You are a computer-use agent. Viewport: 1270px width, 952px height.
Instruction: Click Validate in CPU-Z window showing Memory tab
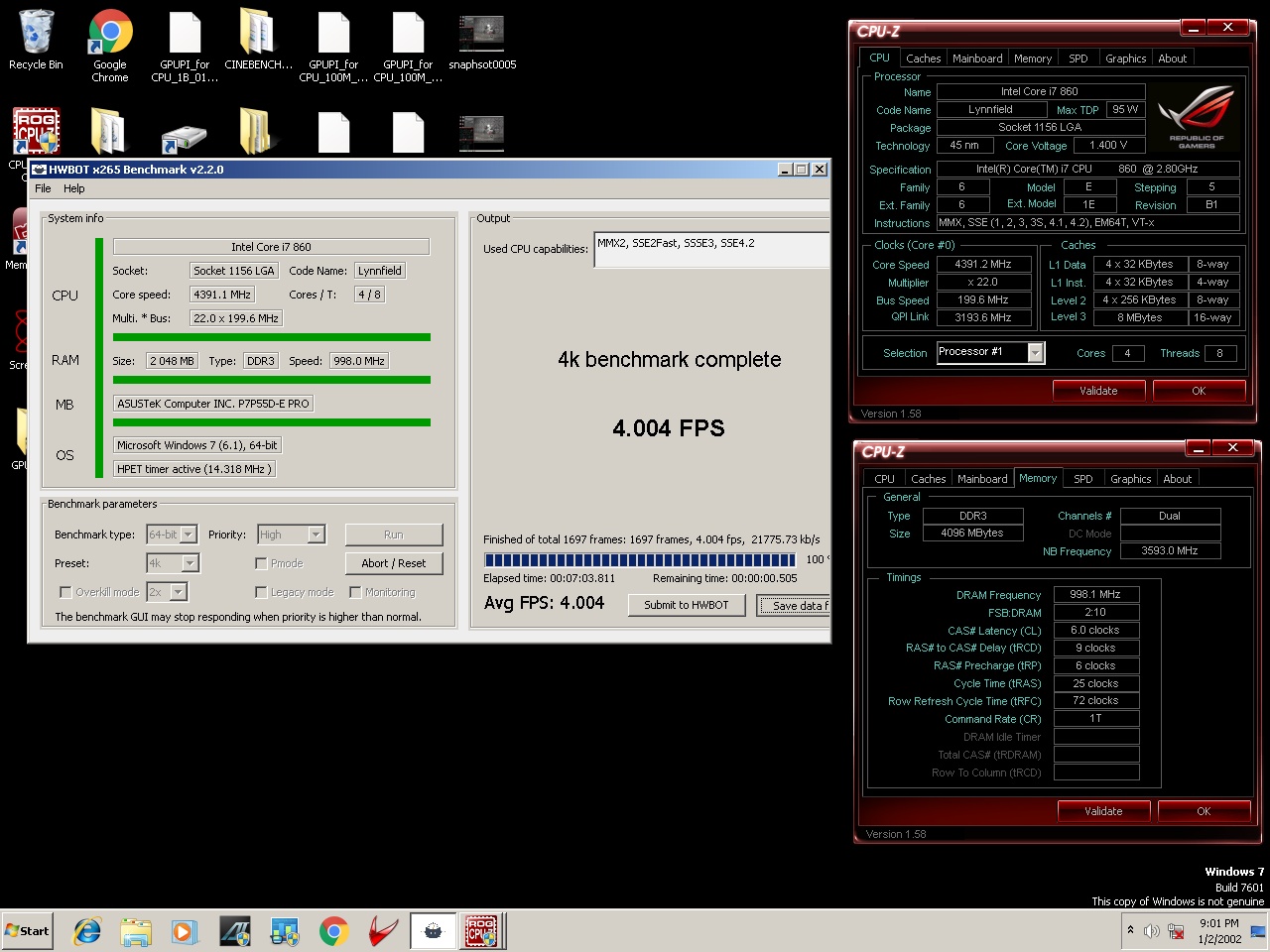tap(1103, 811)
